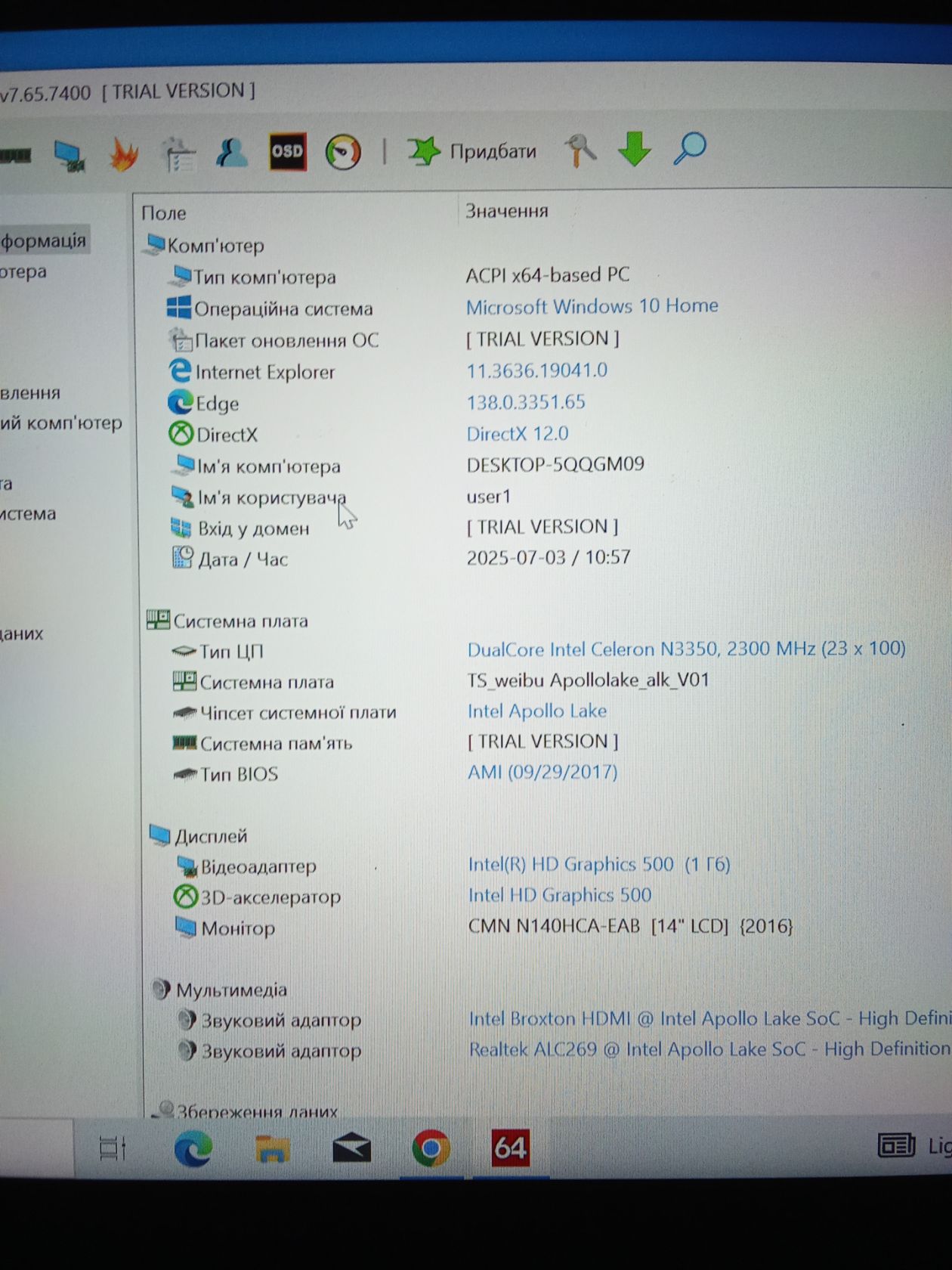Select the Системна плата group header
The width and height of the screenshot is (952, 1270).
[x=227, y=621]
